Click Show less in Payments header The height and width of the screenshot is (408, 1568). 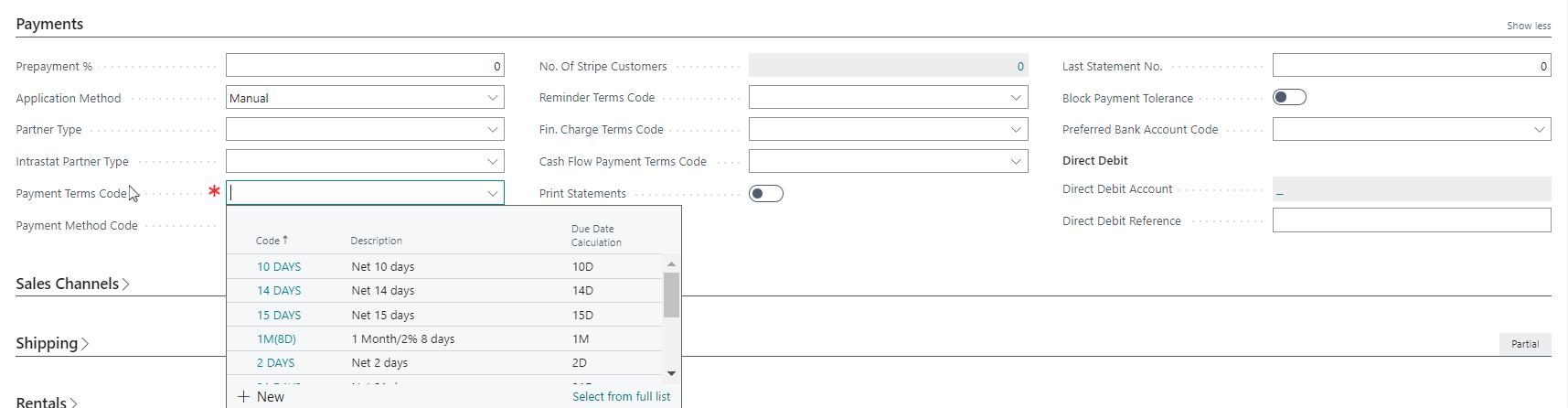[x=1529, y=26]
